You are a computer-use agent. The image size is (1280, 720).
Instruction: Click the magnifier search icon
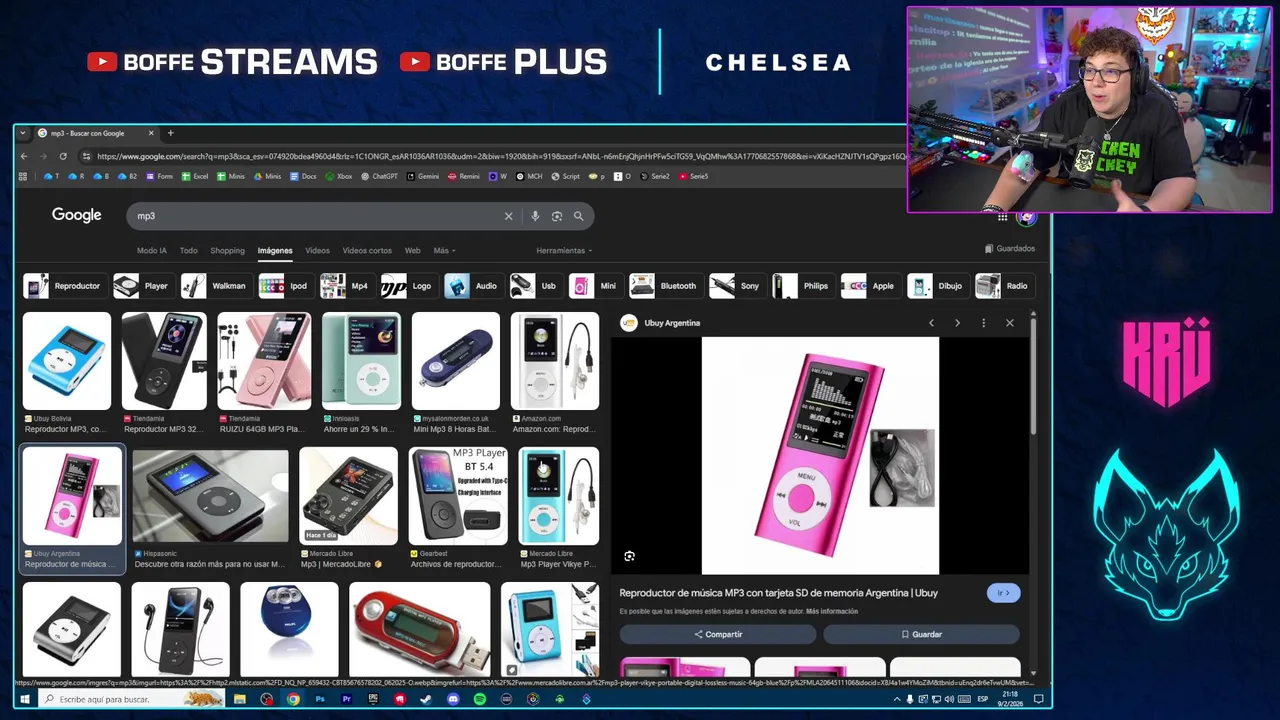click(x=578, y=216)
